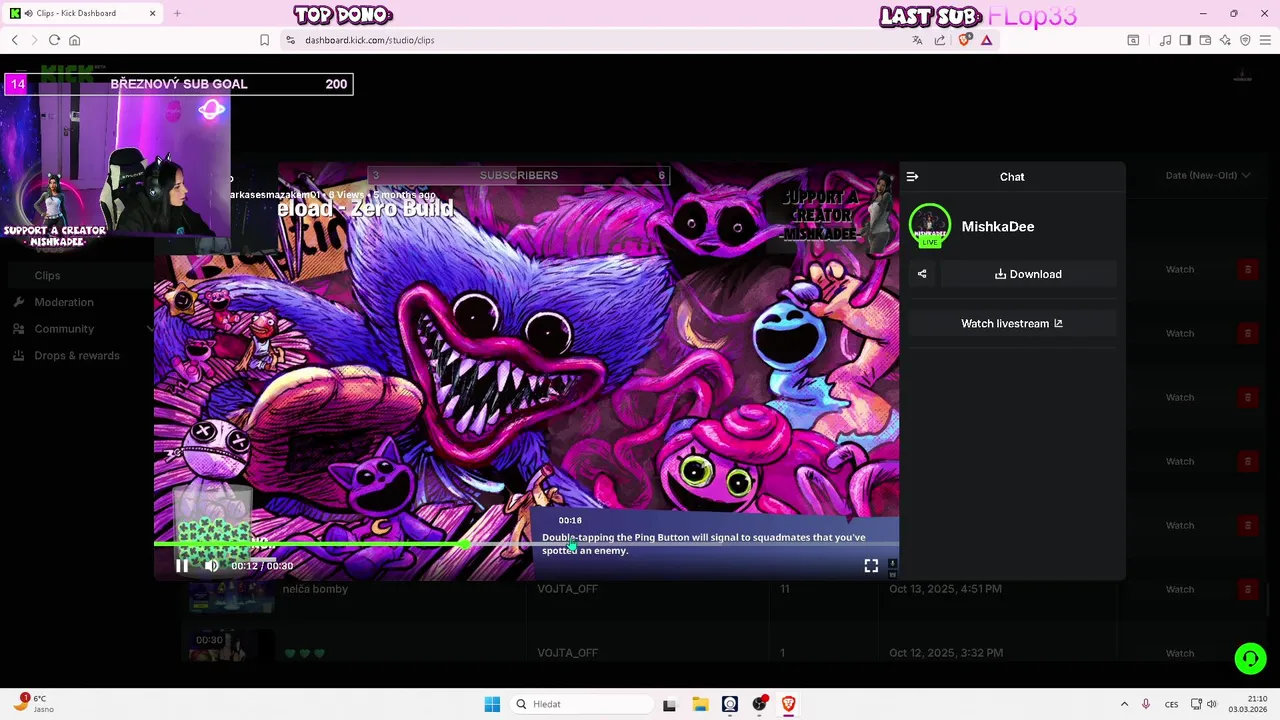Open the Leo AI sparkle icon
Image resolution: width=1280 pixels, height=720 pixels.
point(1225,40)
